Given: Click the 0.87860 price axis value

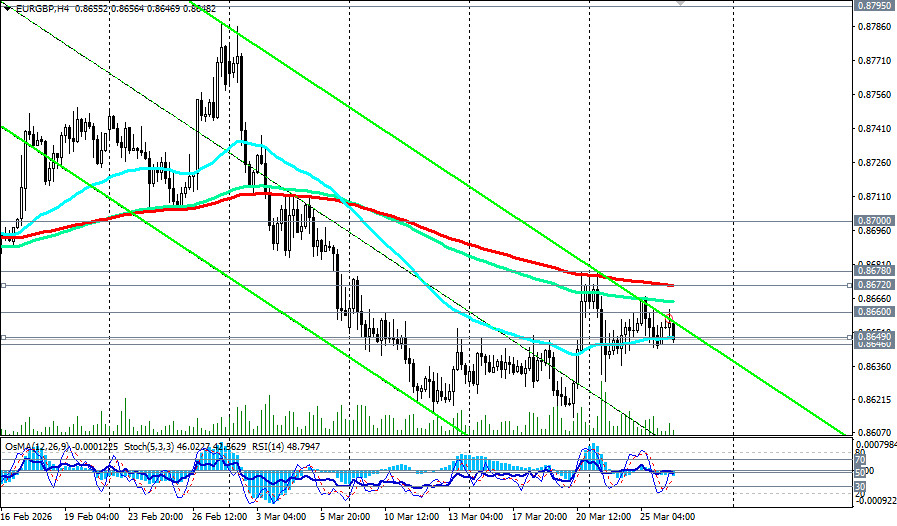Looking at the screenshot, I should [874, 27].
